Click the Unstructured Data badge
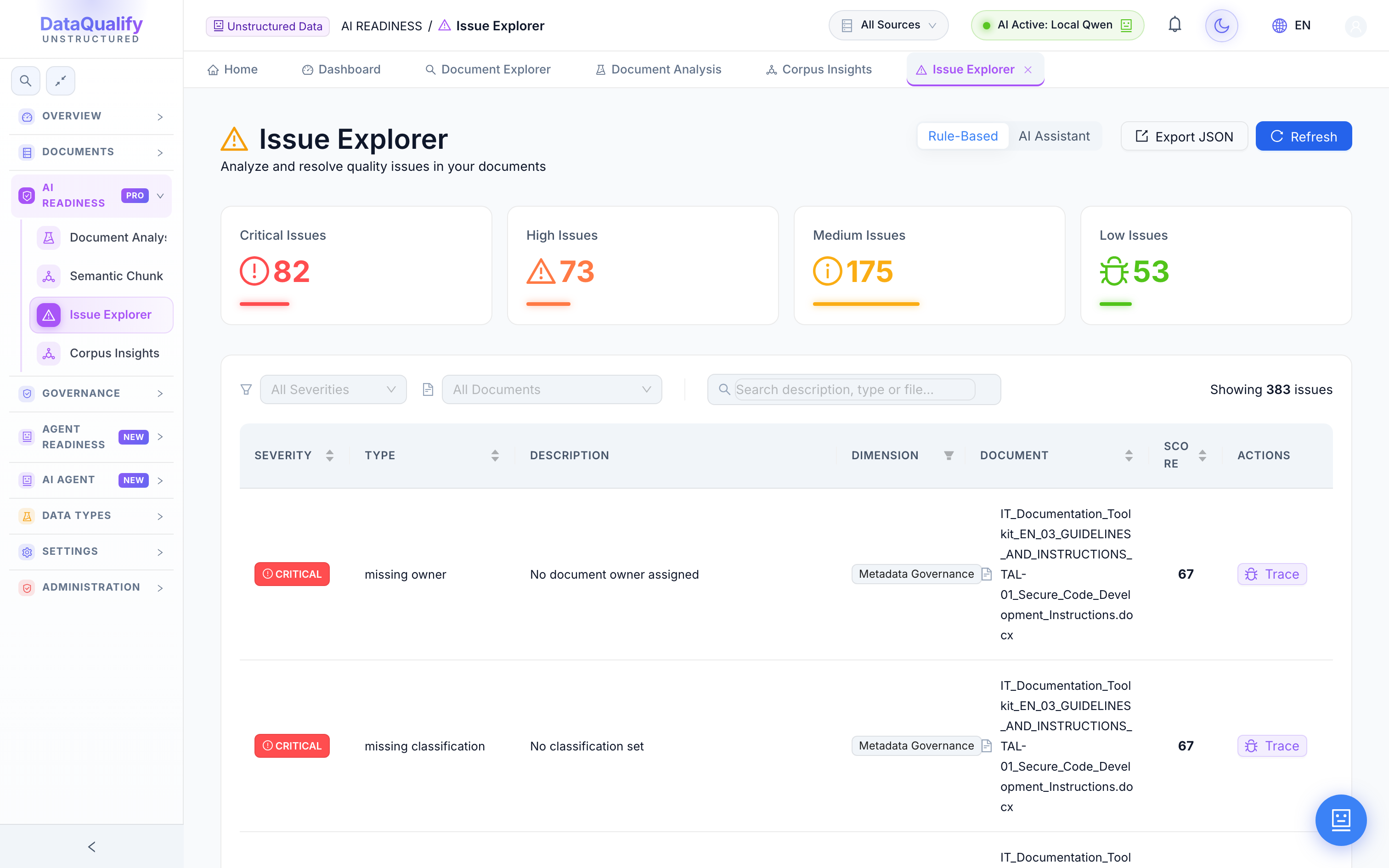The image size is (1389, 868). [267, 26]
